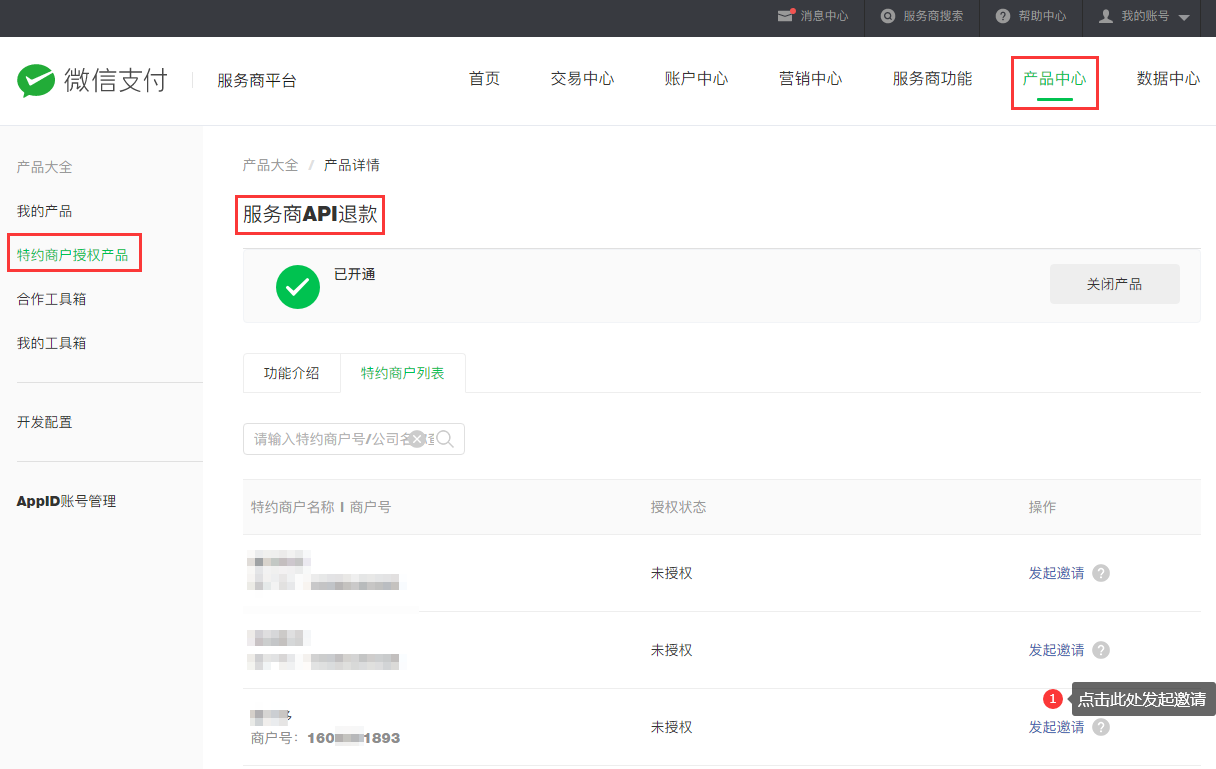The width and height of the screenshot is (1216, 769).
Task: Click help question icon in first merchant row
Action: [1101, 573]
